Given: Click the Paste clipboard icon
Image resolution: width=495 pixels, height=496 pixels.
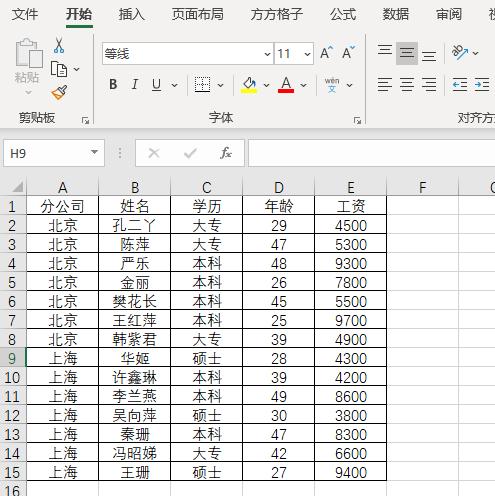Looking at the screenshot, I should tap(29, 53).
